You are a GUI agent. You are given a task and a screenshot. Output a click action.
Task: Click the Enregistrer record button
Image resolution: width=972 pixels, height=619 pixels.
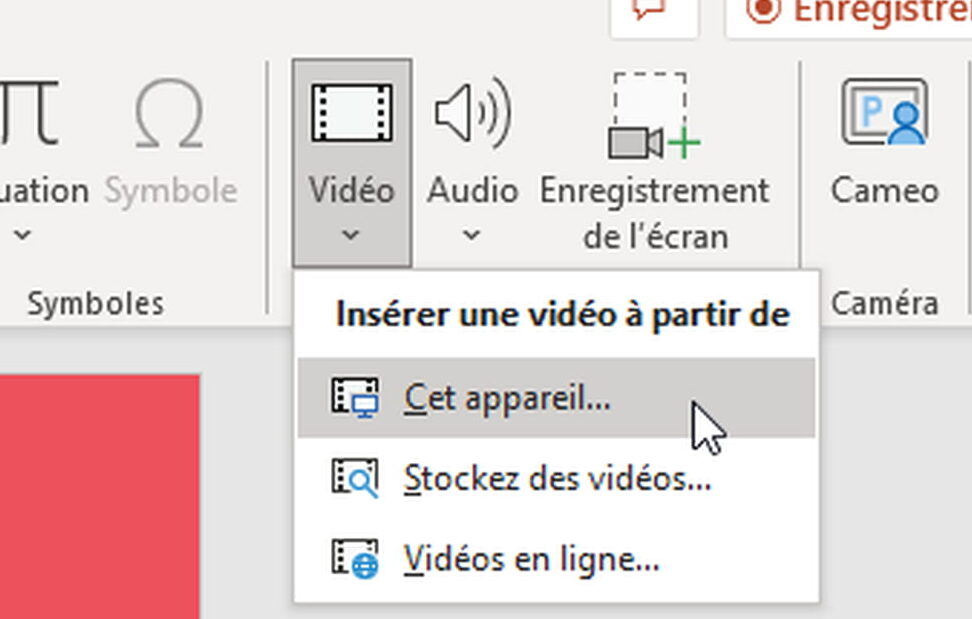tap(848, 12)
